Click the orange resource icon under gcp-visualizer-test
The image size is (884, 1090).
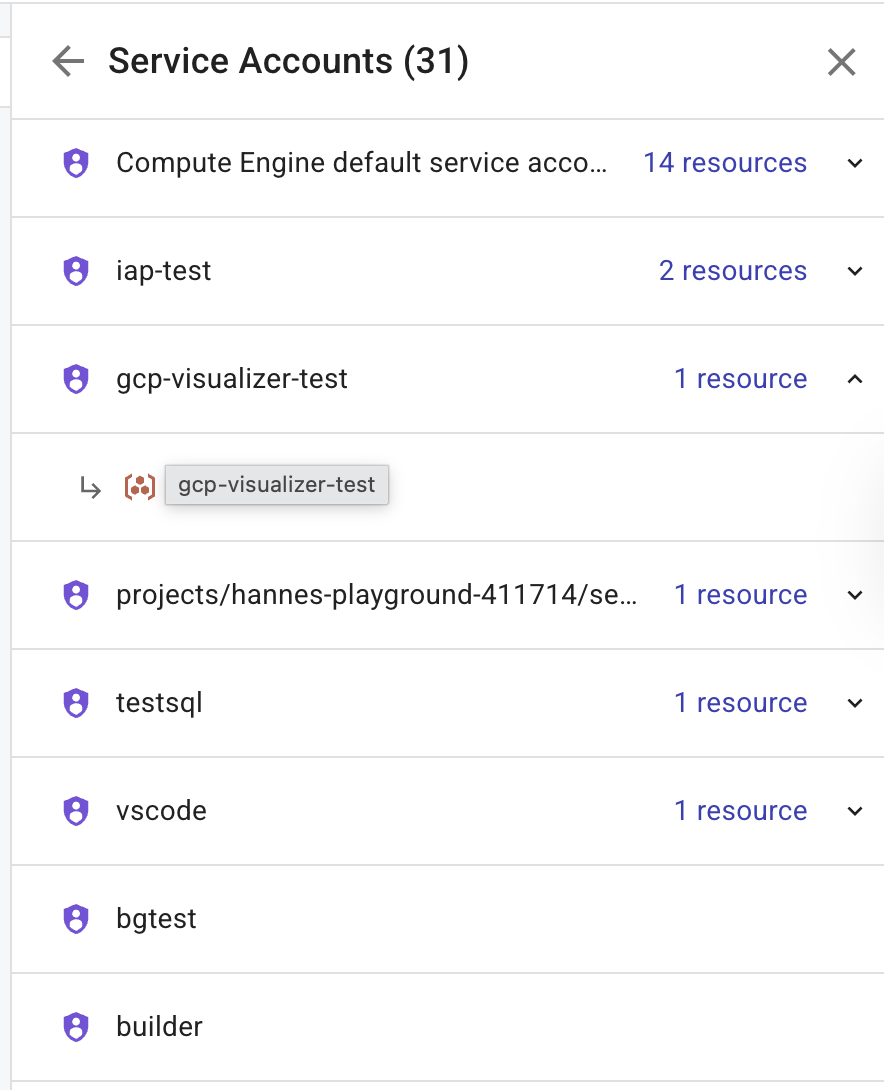[139, 487]
